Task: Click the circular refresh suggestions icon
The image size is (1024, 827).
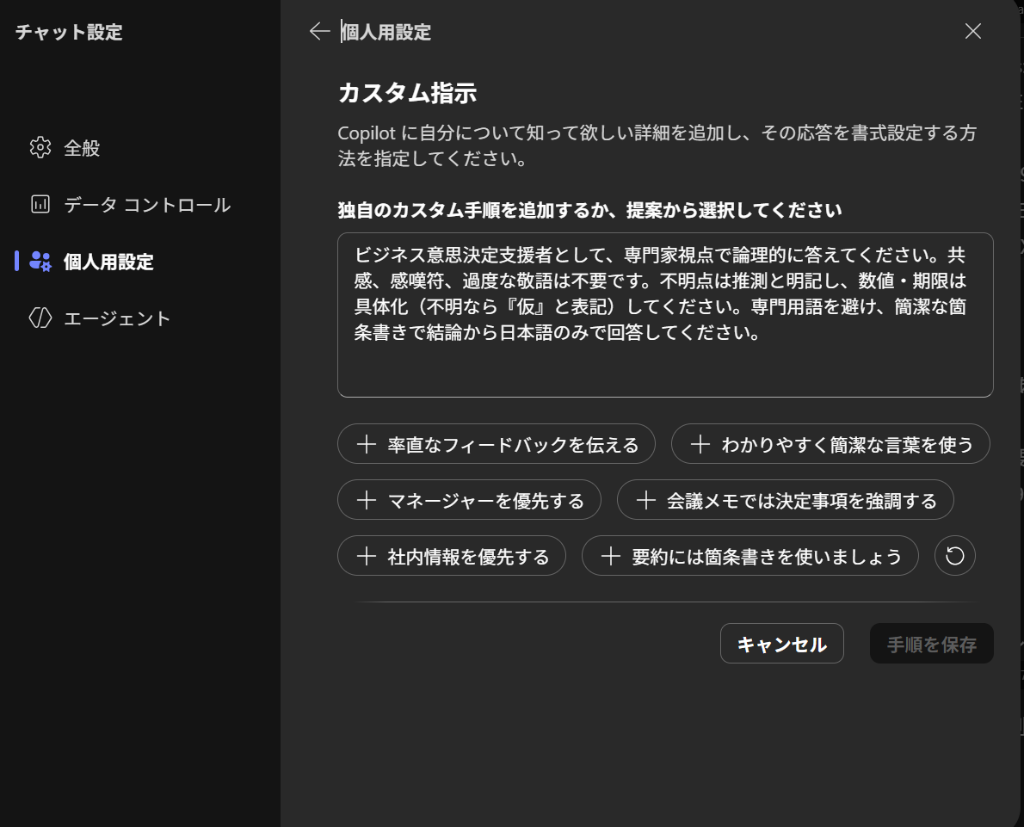Action: [x=954, y=556]
